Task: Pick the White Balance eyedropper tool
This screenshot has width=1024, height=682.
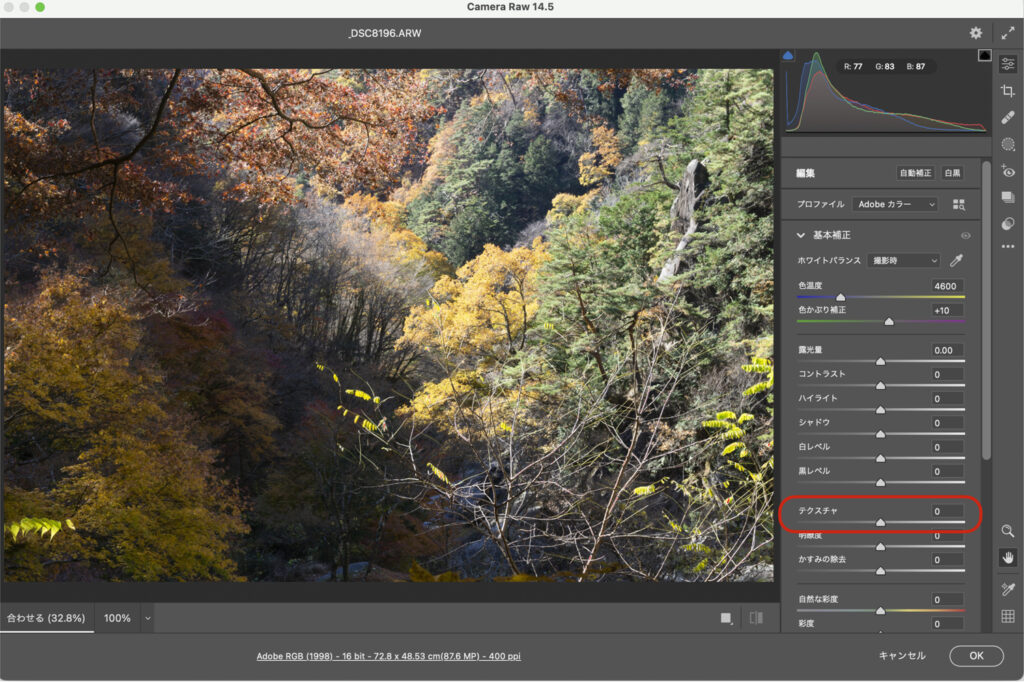Action: click(x=956, y=261)
